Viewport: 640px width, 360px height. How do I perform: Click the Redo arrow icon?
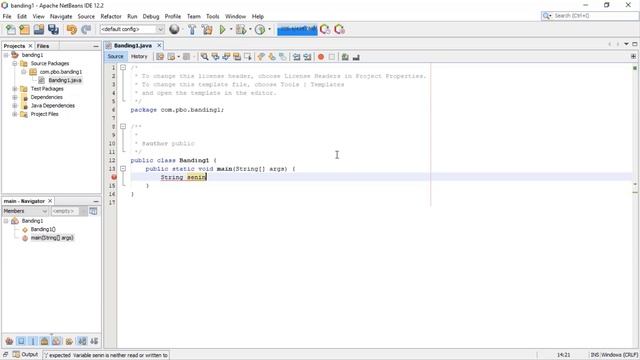coord(86,29)
